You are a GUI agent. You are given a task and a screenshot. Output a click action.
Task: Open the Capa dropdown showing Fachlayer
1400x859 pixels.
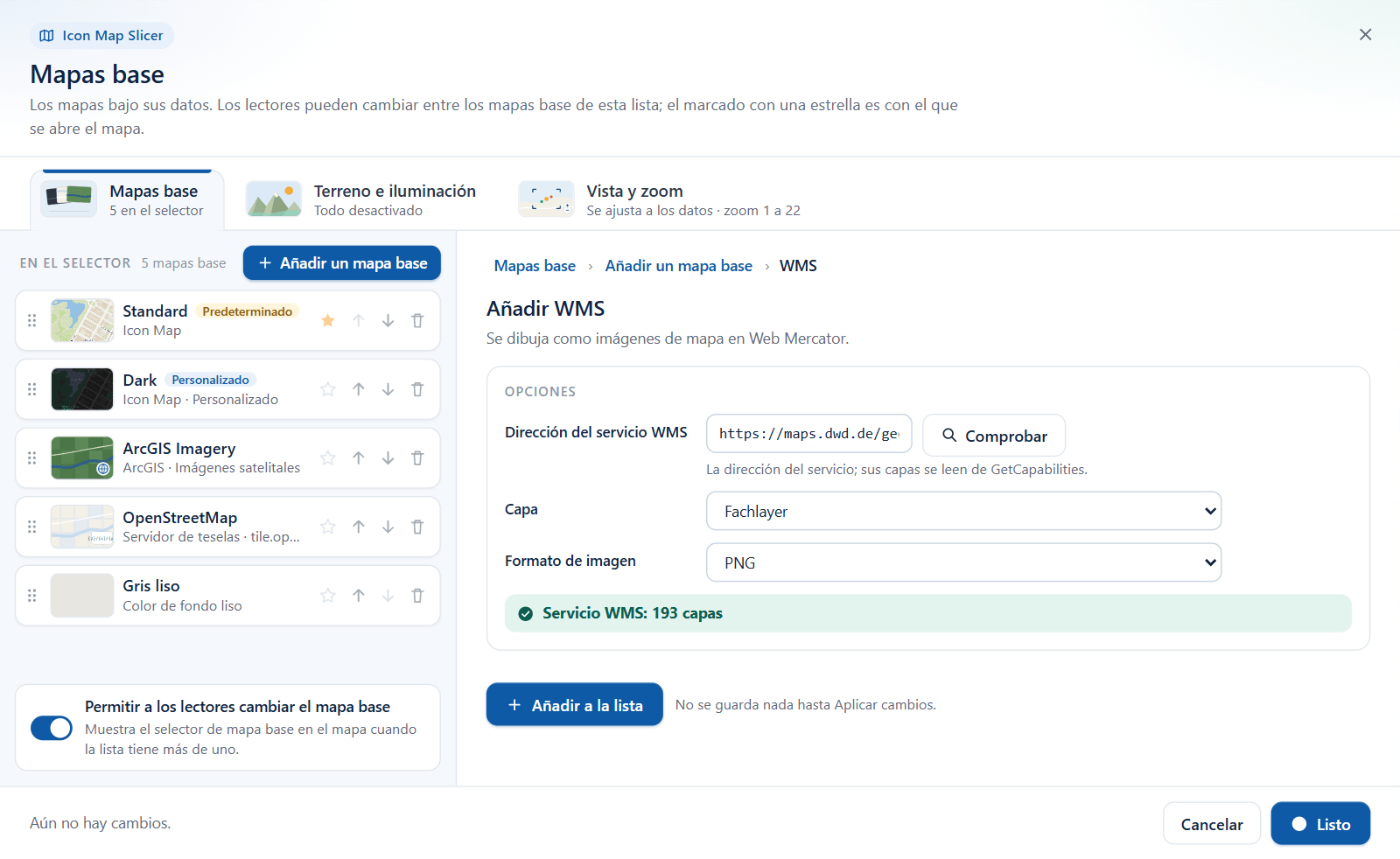tap(963, 511)
